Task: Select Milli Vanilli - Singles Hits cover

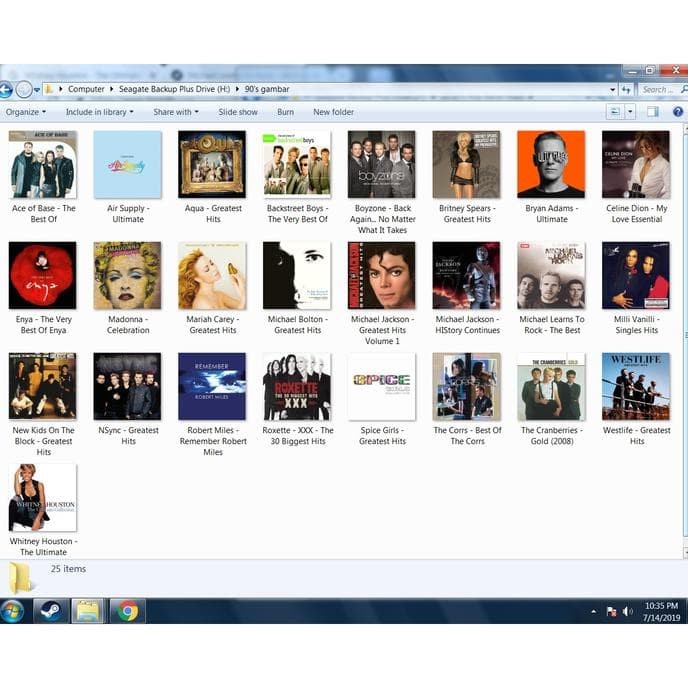Action: coord(636,276)
